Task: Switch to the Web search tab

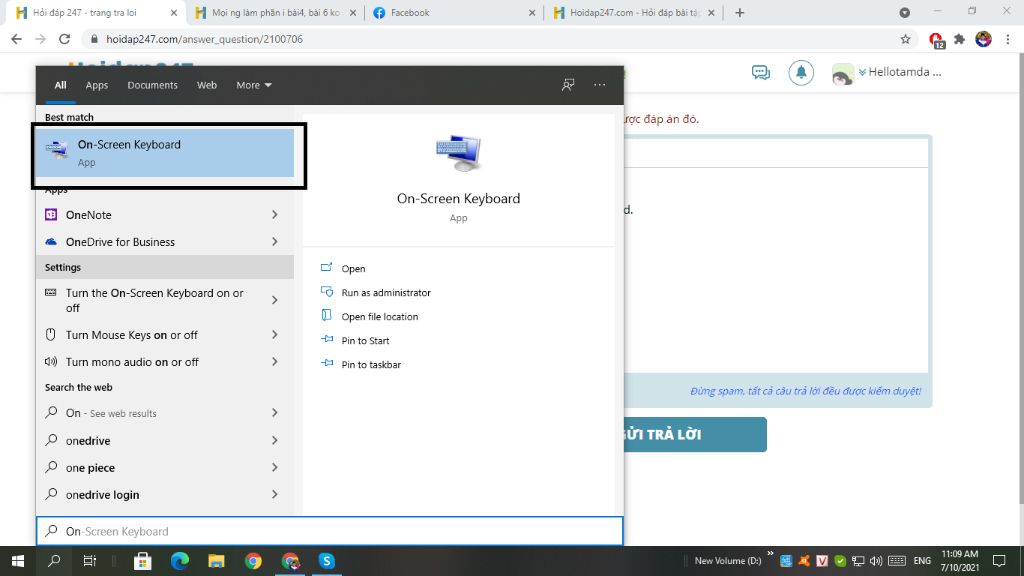Action: [207, 85]
